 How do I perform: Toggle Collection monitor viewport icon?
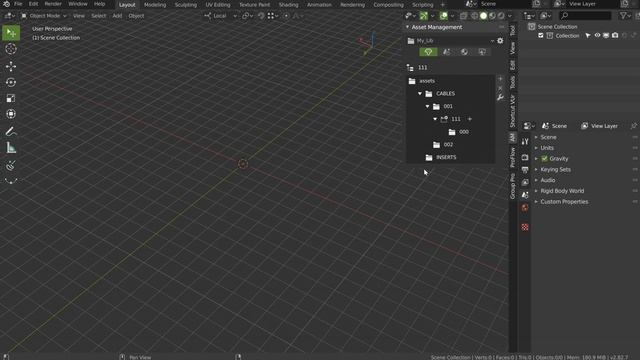[606, 36]
